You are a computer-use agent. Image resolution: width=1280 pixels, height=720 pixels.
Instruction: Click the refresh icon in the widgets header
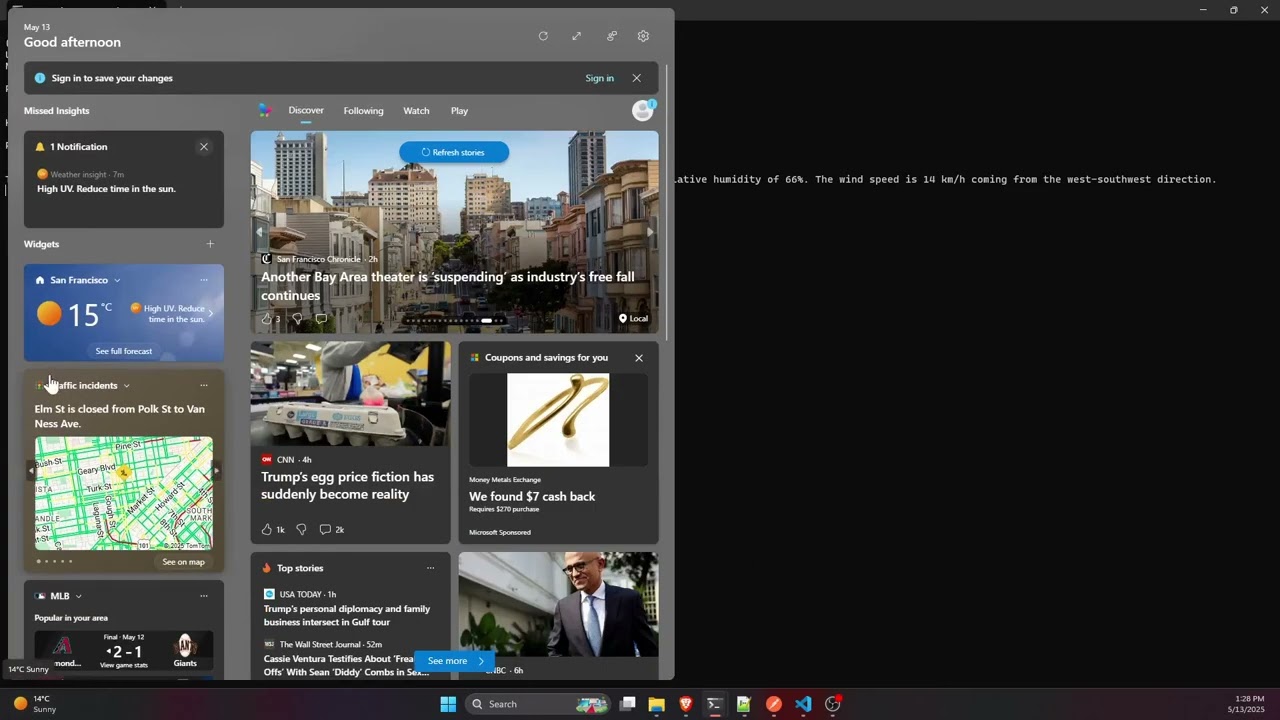(543, 36)
